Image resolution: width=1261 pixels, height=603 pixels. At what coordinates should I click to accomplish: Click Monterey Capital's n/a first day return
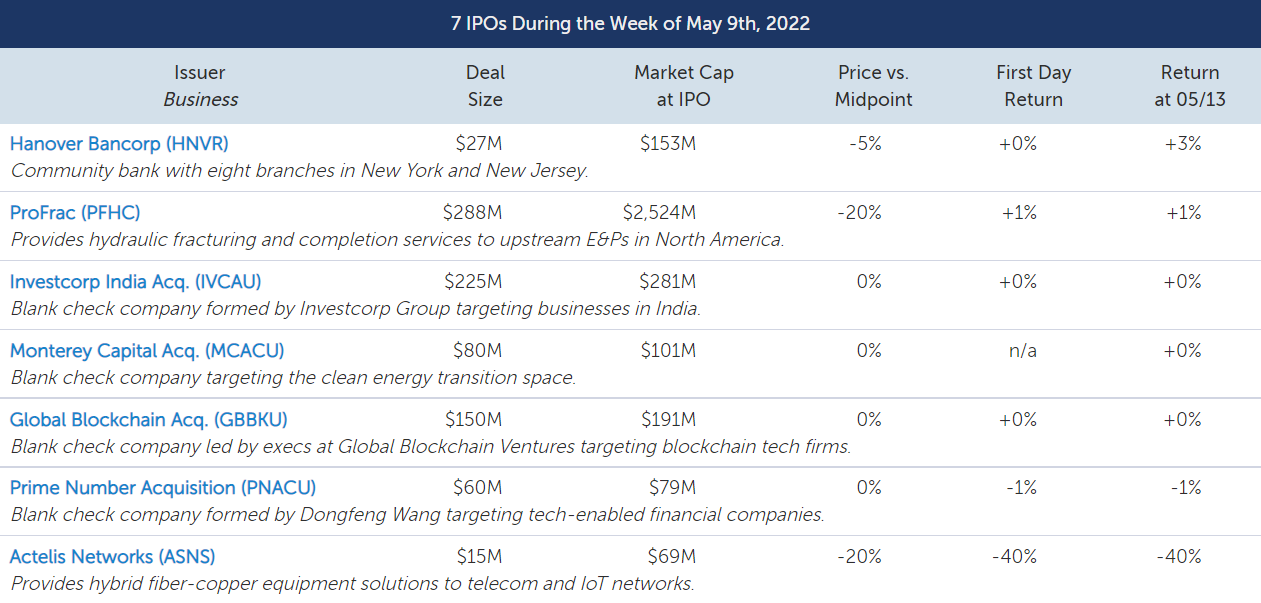point(1022,351)
